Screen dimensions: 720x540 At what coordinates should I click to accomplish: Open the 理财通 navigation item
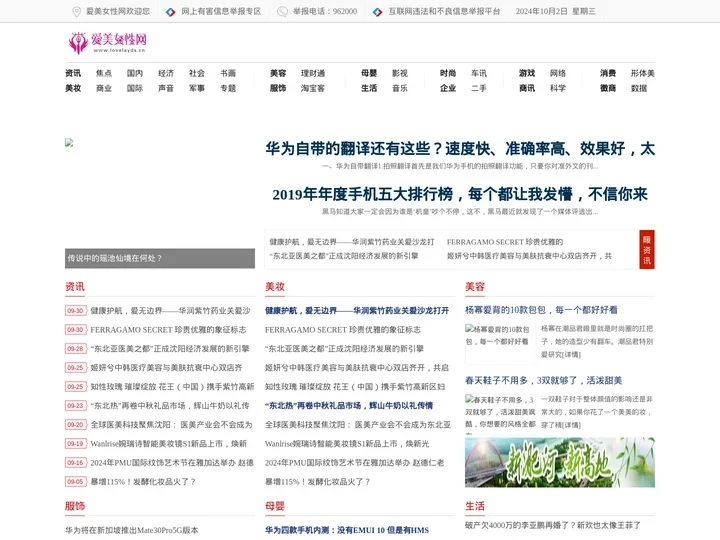coord(313,73)
